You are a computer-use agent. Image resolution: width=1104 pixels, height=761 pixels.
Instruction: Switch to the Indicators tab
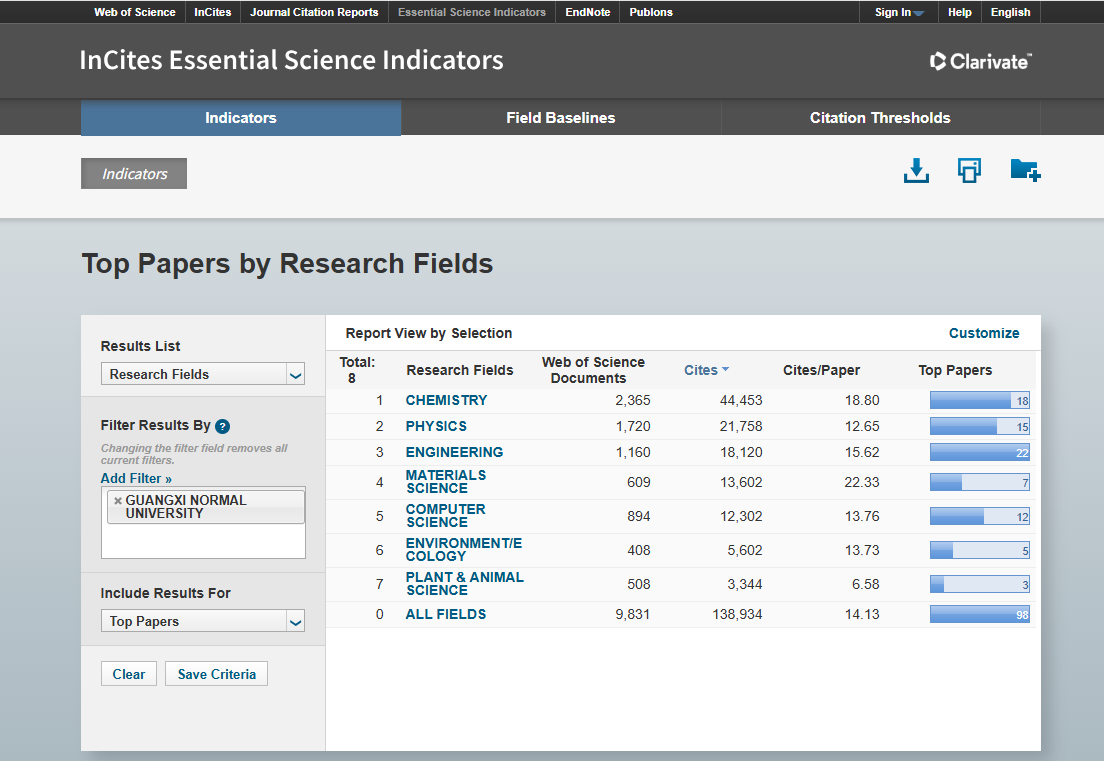(241, 118)
